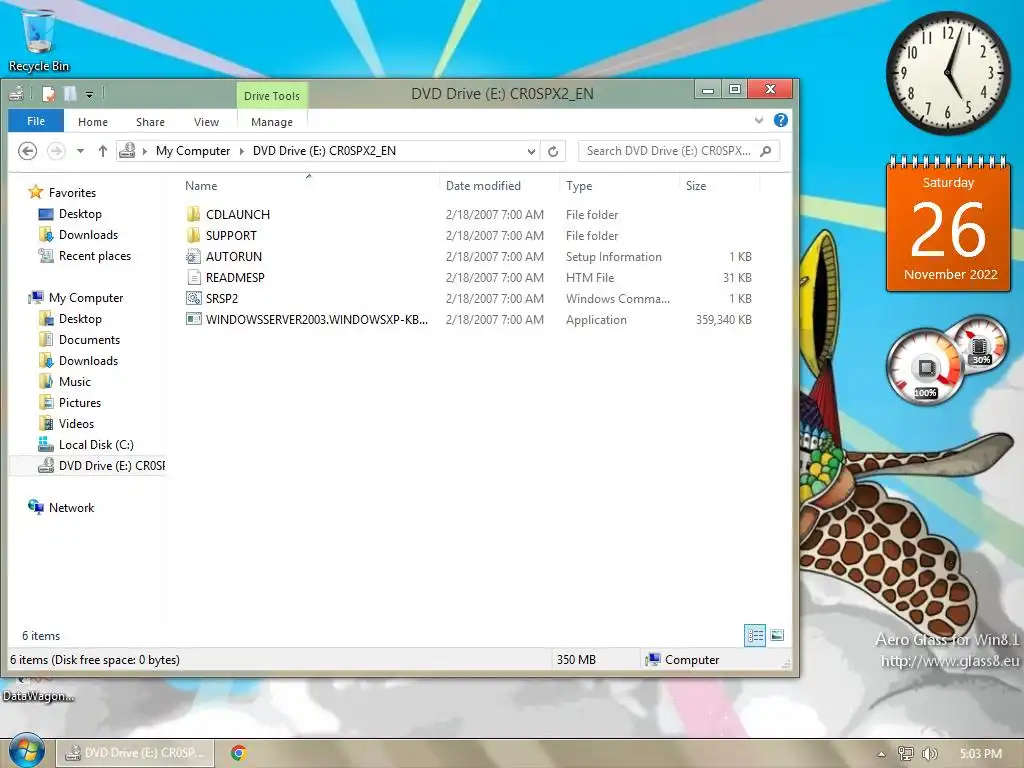
Task: Switch to Large icons view button
Action: 777,635
